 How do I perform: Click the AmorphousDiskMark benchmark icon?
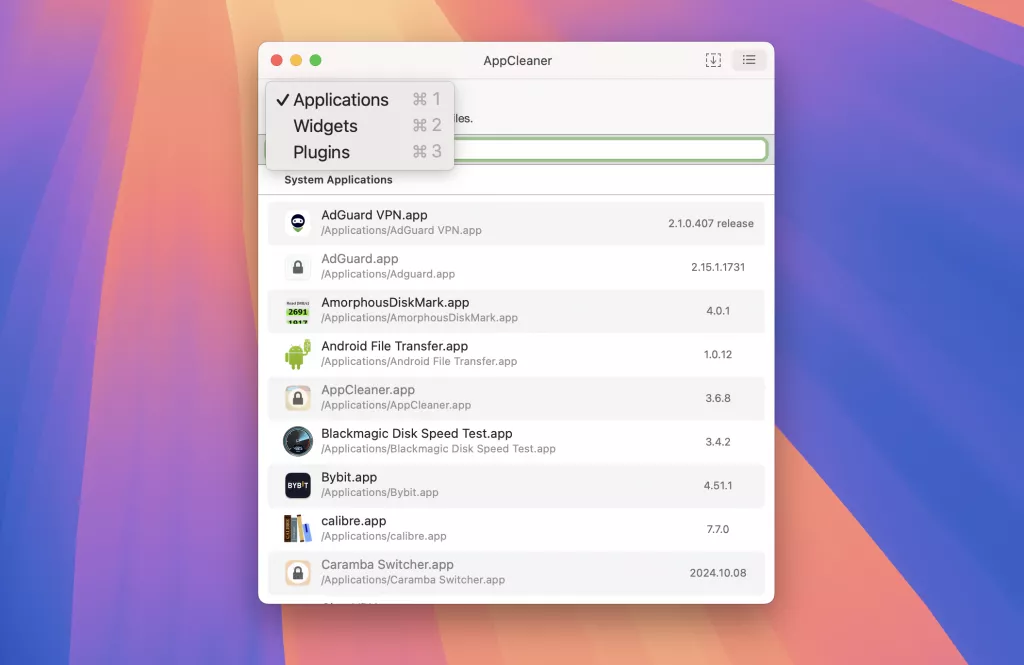point(297,309)
